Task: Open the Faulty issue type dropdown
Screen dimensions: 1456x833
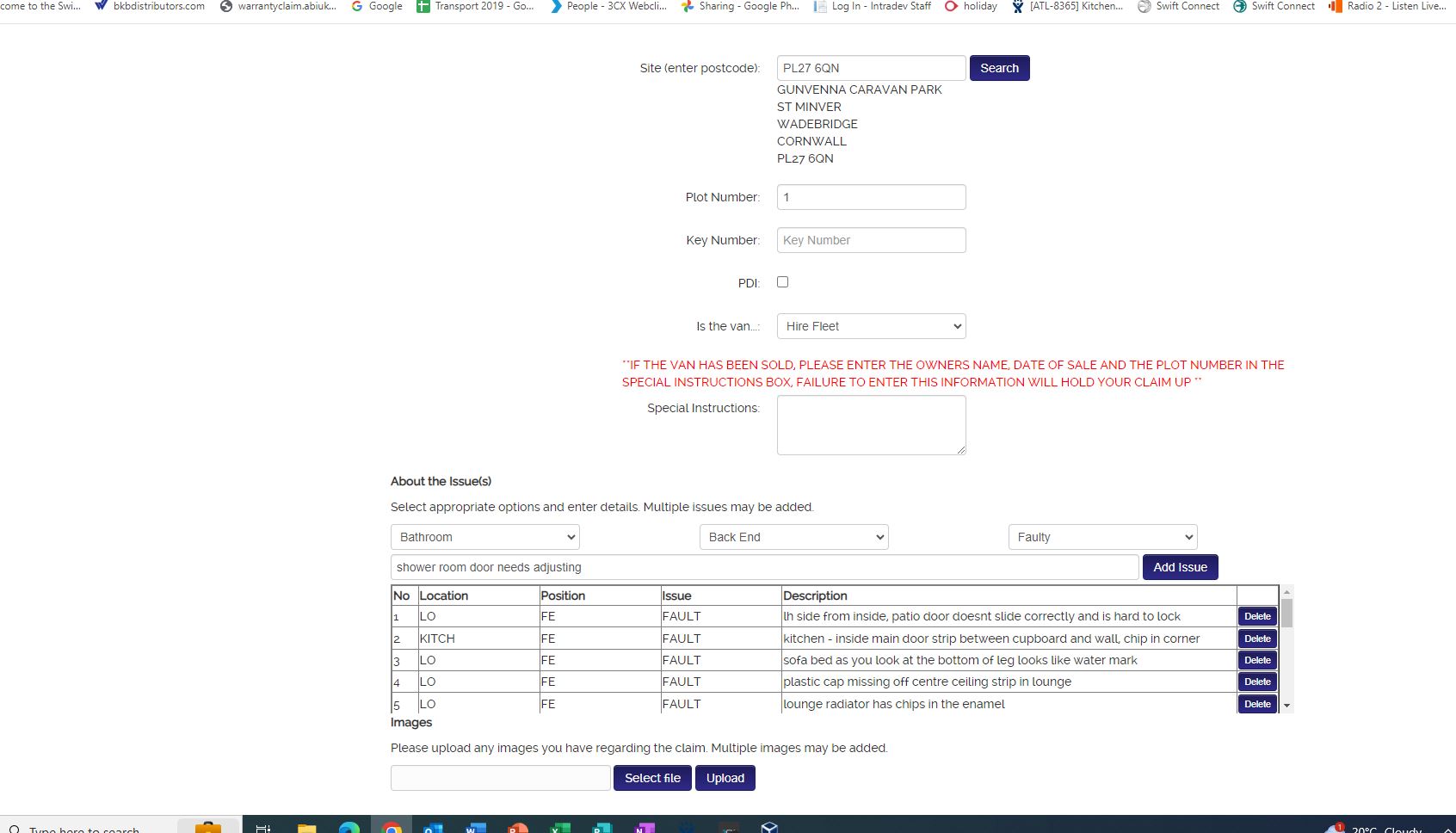Action: pyautogui.click(x=1102, y=537)
